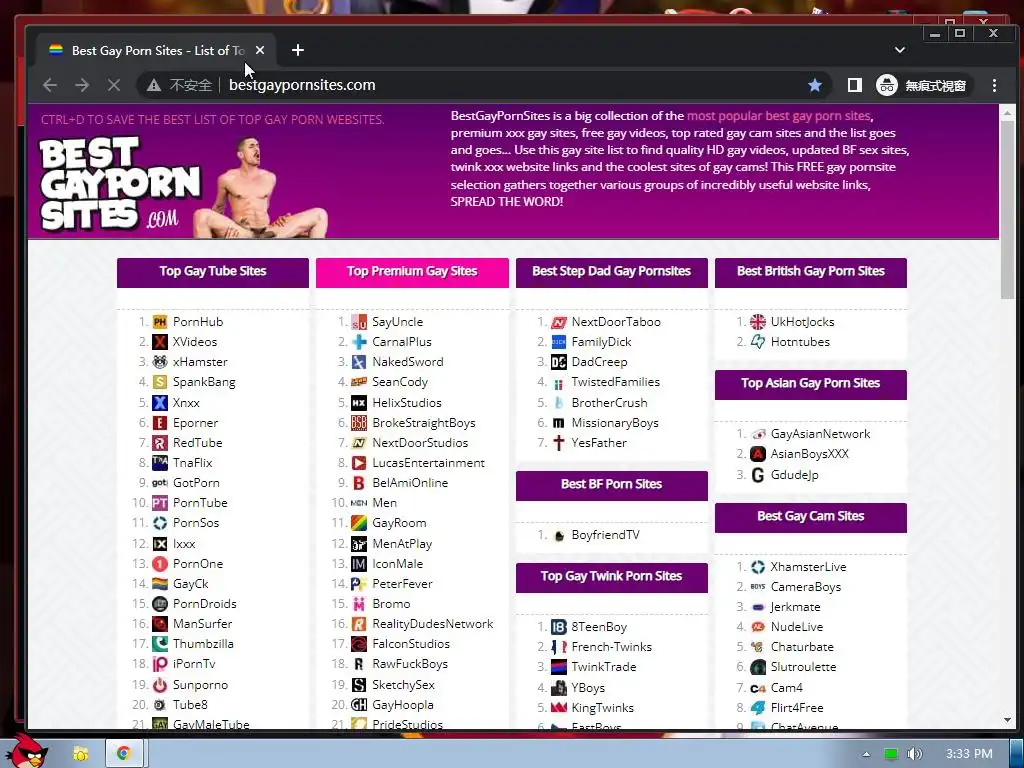Image resolution: width=1024 pixels, height=768 pixels.
Task: Click the PornTube PT icon
Action: [x=160, y=503]
